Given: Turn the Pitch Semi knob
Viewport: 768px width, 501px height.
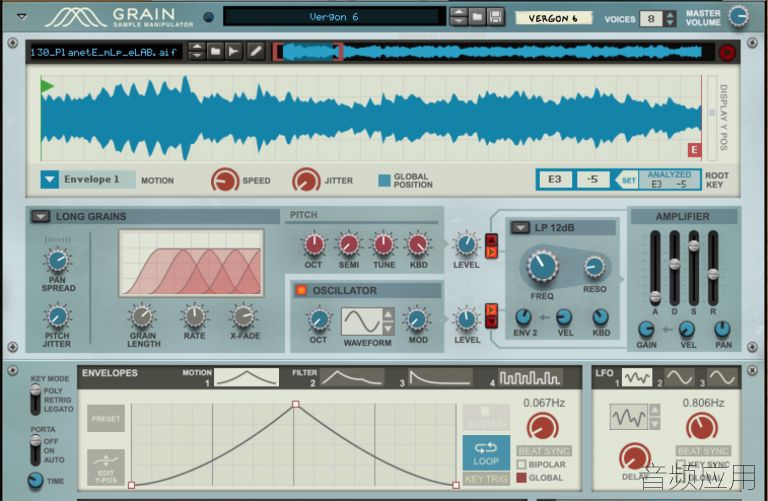Looking at the screenshot, I should tap(349, 245).
